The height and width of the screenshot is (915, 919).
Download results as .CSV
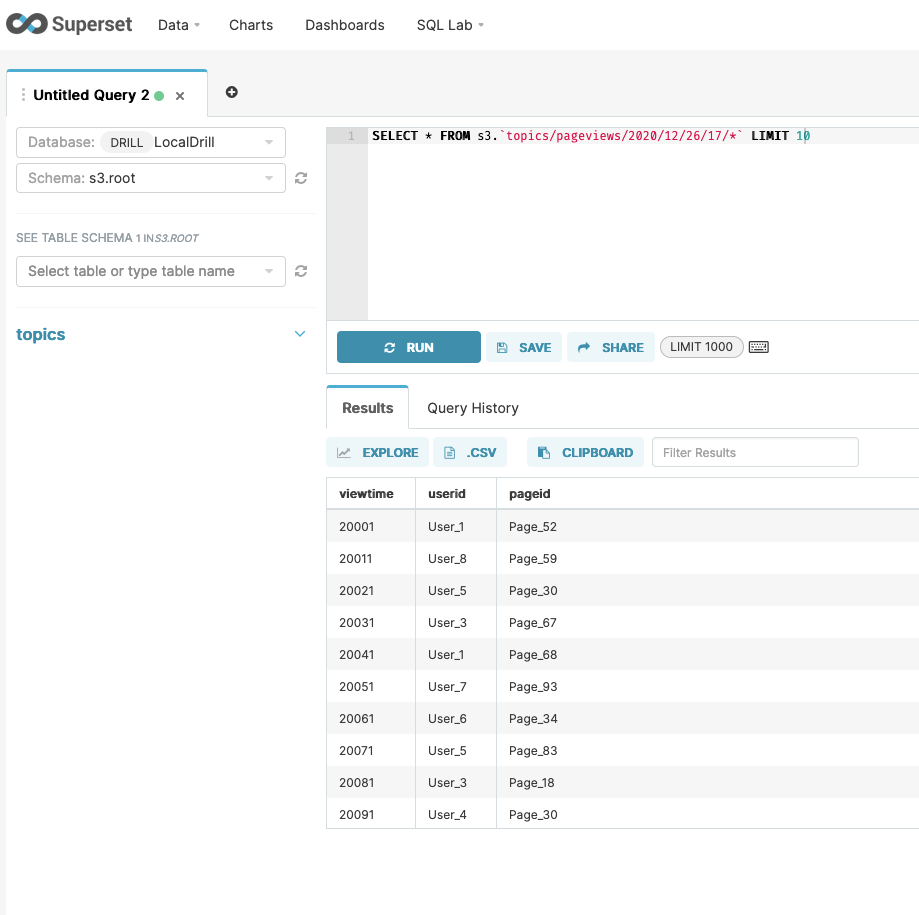click(469, 453)
